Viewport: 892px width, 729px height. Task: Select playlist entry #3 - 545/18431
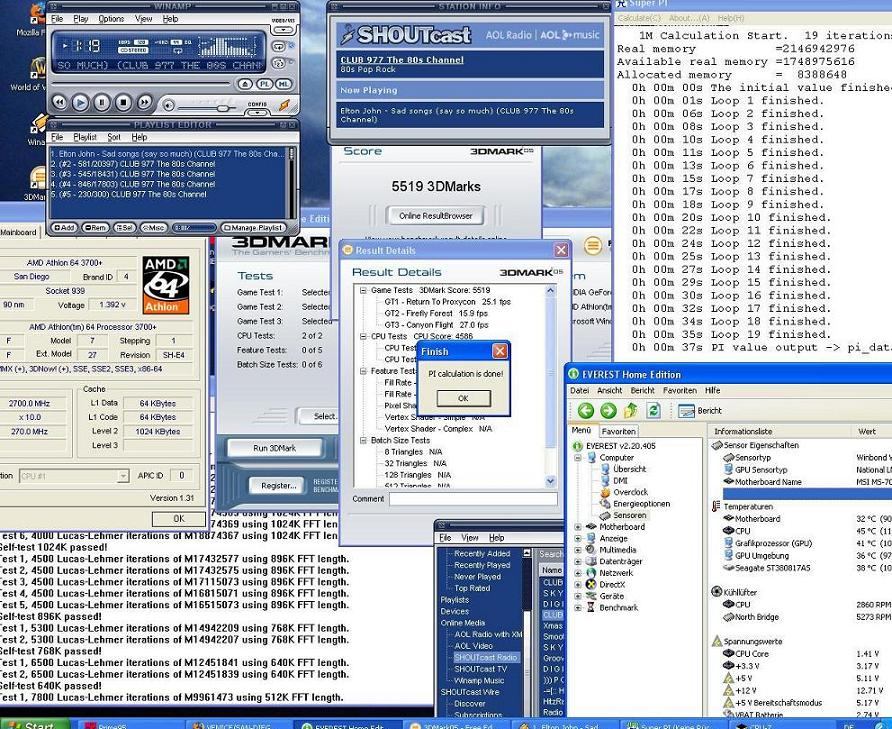pyautogui.click(x=133, y=174)
